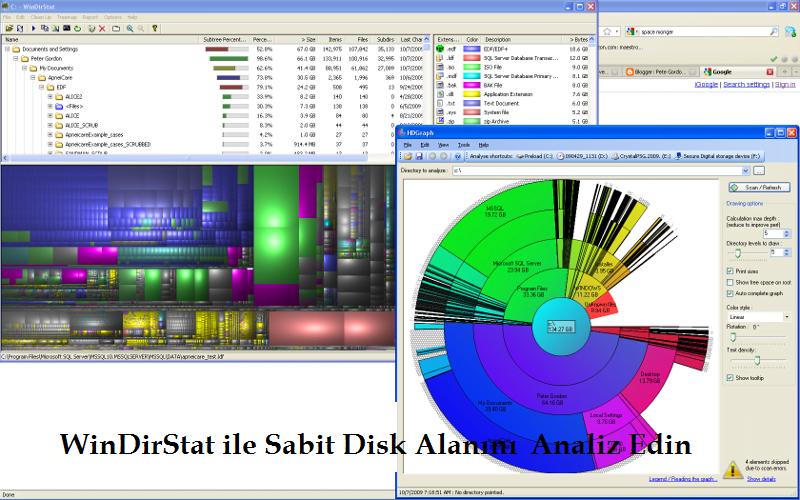This screenshot has width=800, height=500.
Task: Click the browser bookmark star icon
Action: tap(607, 32)
